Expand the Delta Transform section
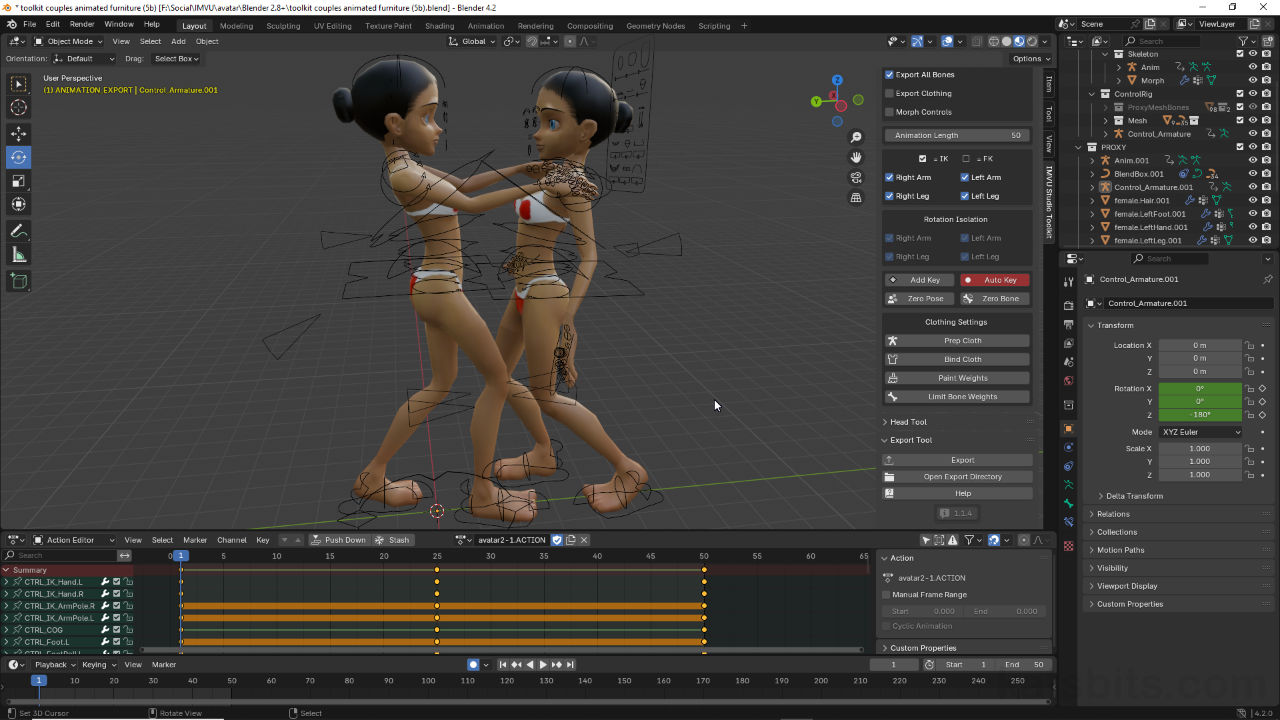 click(1134, 496)
